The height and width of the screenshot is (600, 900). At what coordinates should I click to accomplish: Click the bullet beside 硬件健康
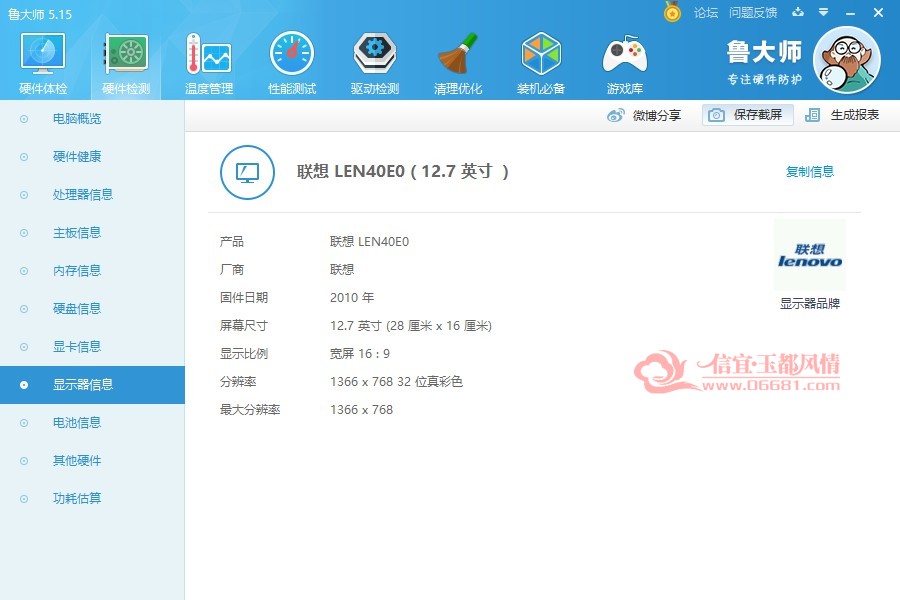pyautogui.click(x=24, y=157)
